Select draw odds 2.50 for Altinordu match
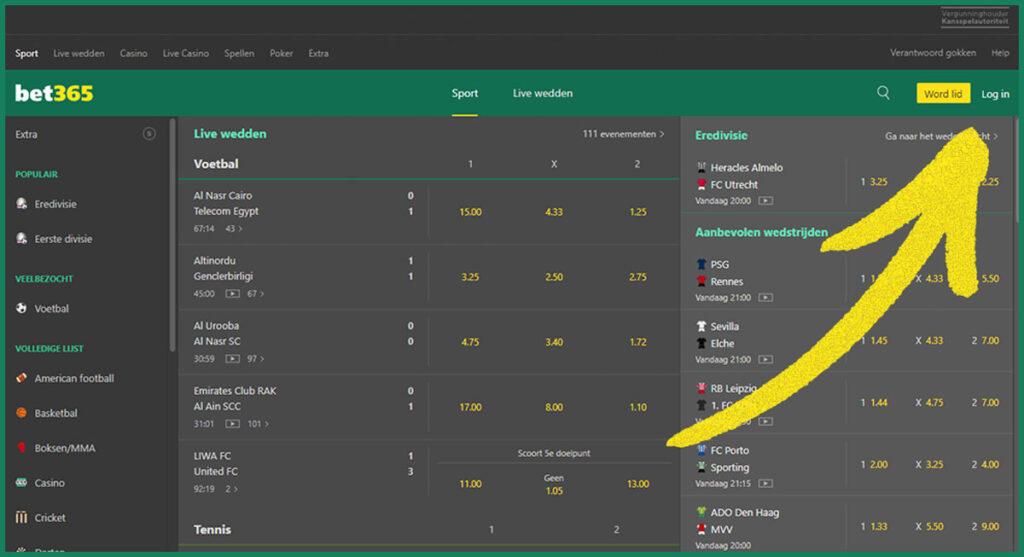Screen dimensions: 1024x557 pos(554,277)
